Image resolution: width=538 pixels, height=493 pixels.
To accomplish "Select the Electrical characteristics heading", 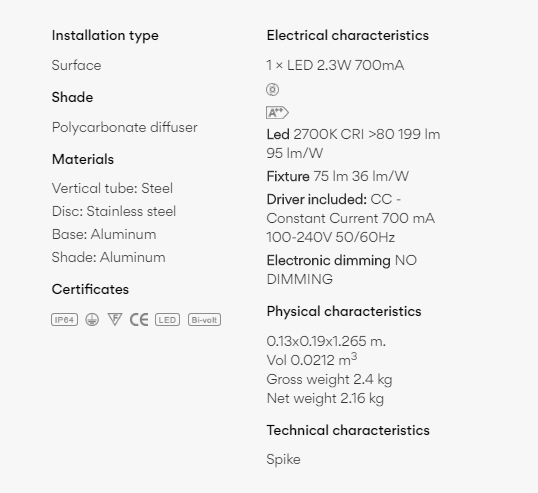I will click(348, 35).
